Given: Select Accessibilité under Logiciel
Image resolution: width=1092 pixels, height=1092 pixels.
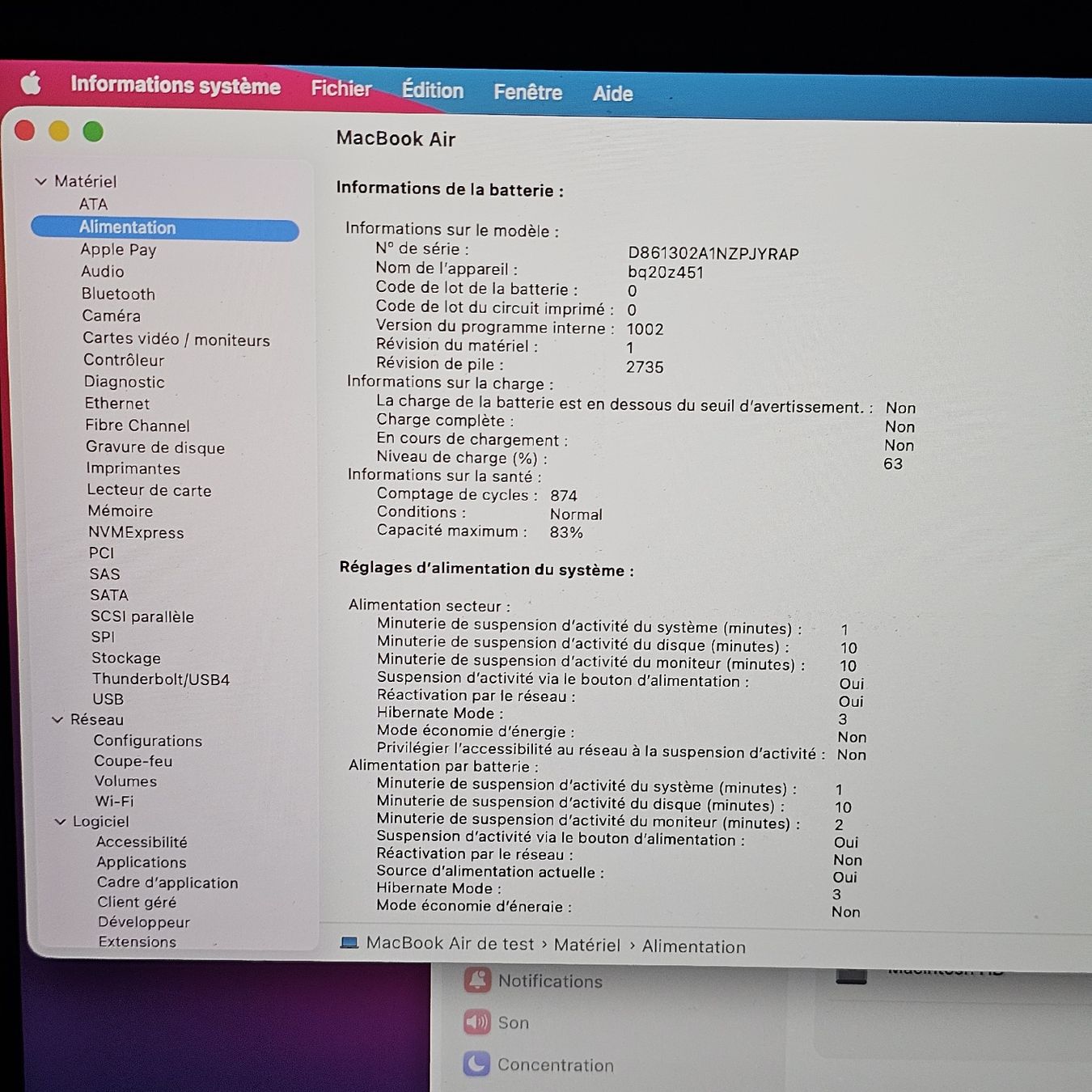Looking at the screenshot, I should pos(142,842).
